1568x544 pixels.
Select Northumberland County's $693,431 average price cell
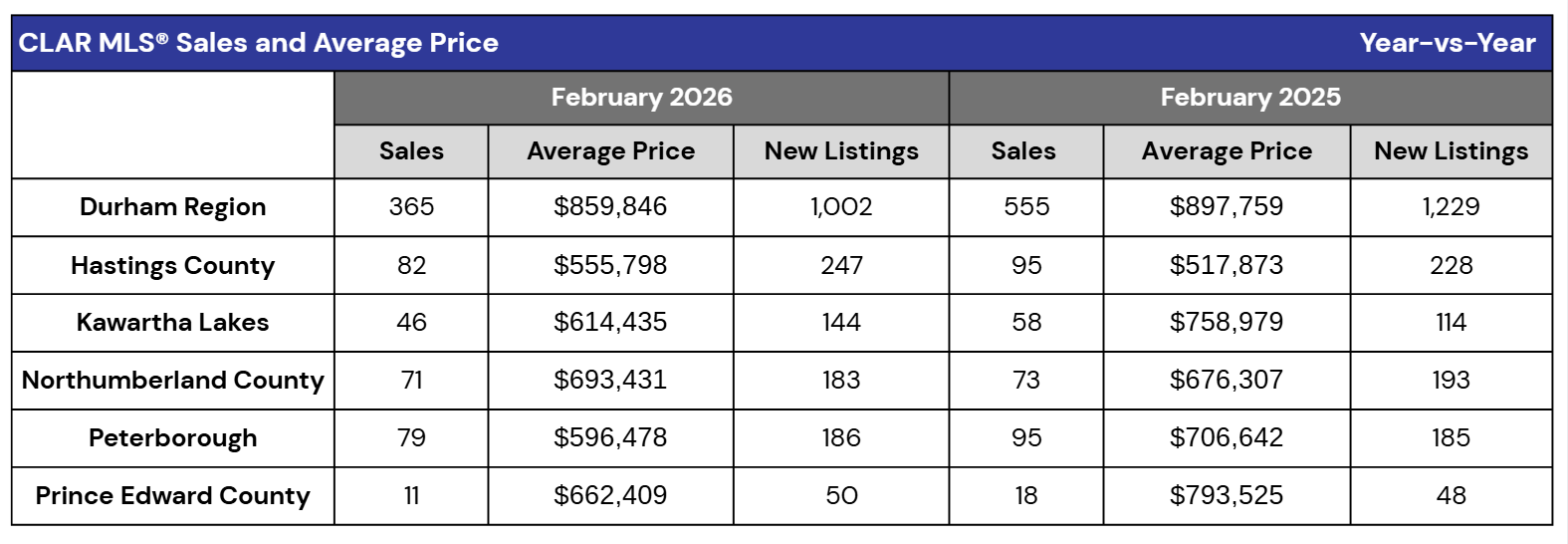(610, 381)
